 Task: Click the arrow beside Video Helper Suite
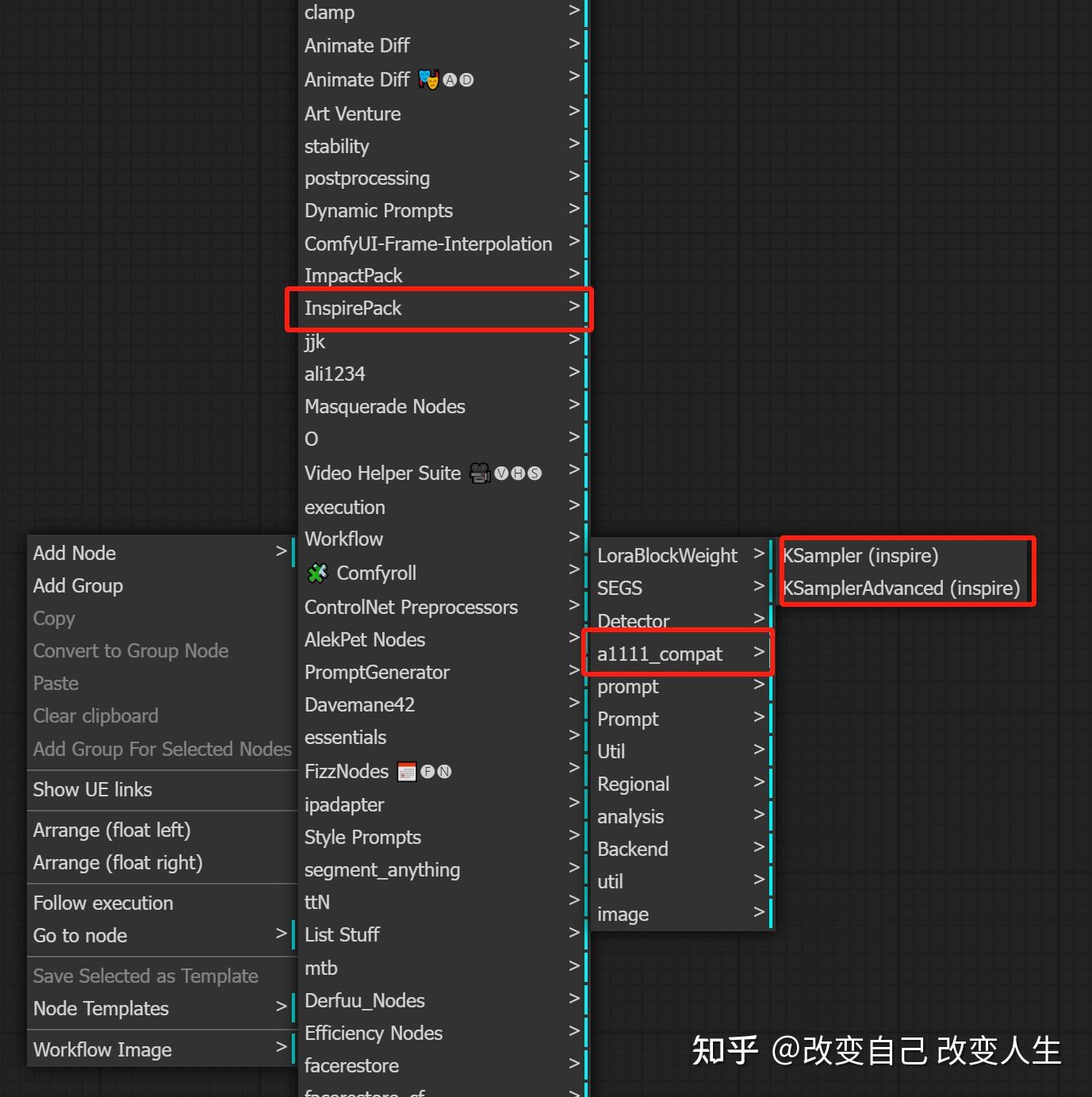pyautogui.click(x=574, y=471)
